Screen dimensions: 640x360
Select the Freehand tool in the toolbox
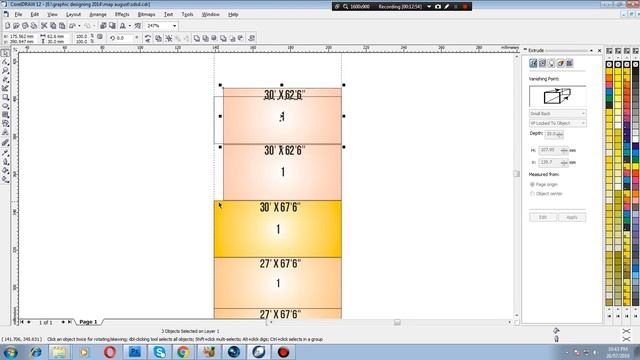tap(5, 80)
